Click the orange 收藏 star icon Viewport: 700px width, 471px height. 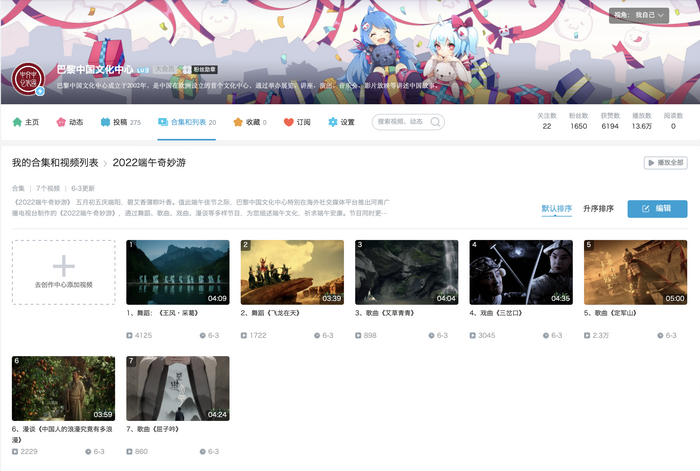tap(238, 122)
